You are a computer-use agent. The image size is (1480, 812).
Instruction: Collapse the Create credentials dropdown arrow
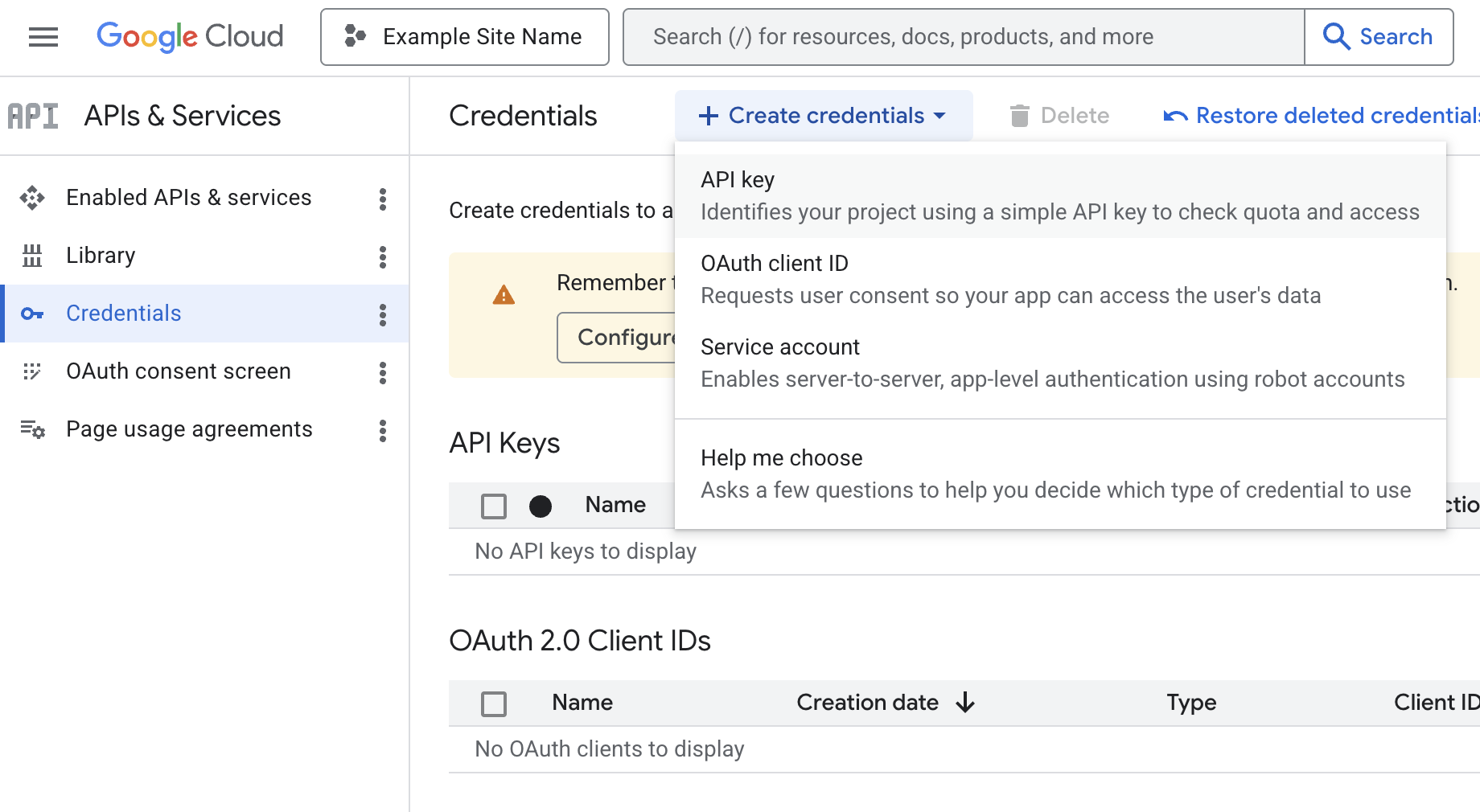pos(939,116)
